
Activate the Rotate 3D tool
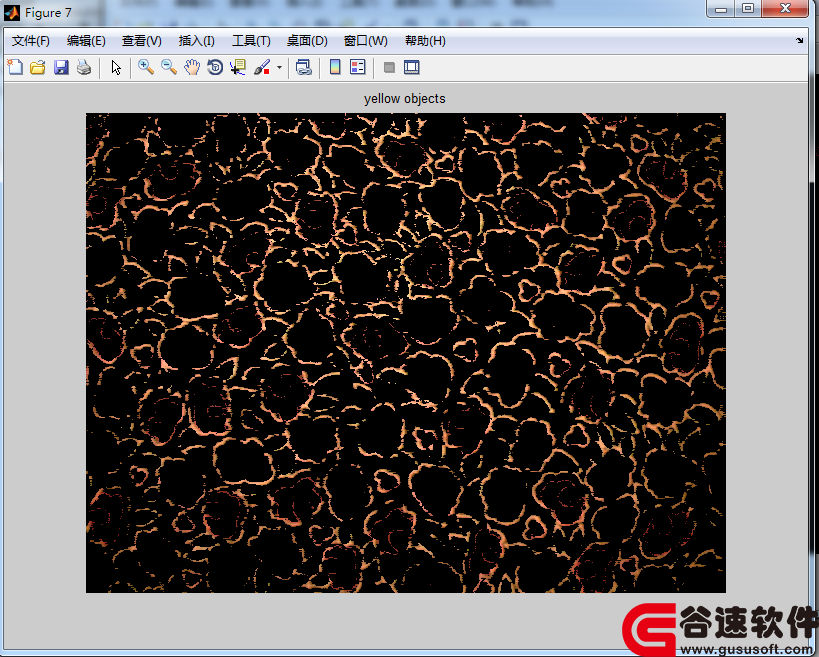pos(215,67)
